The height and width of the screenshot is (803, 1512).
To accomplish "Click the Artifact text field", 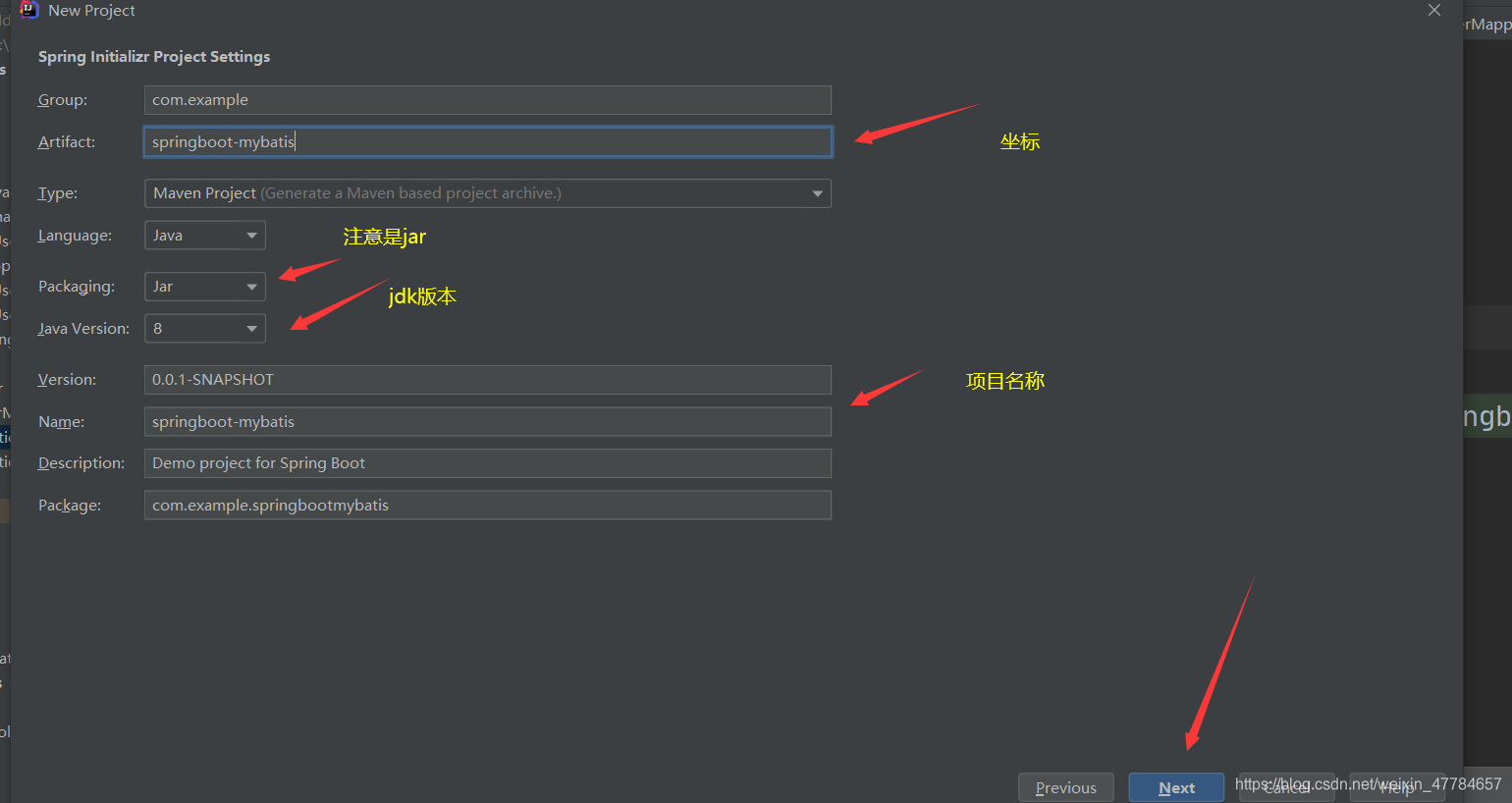I will [488, 142].
